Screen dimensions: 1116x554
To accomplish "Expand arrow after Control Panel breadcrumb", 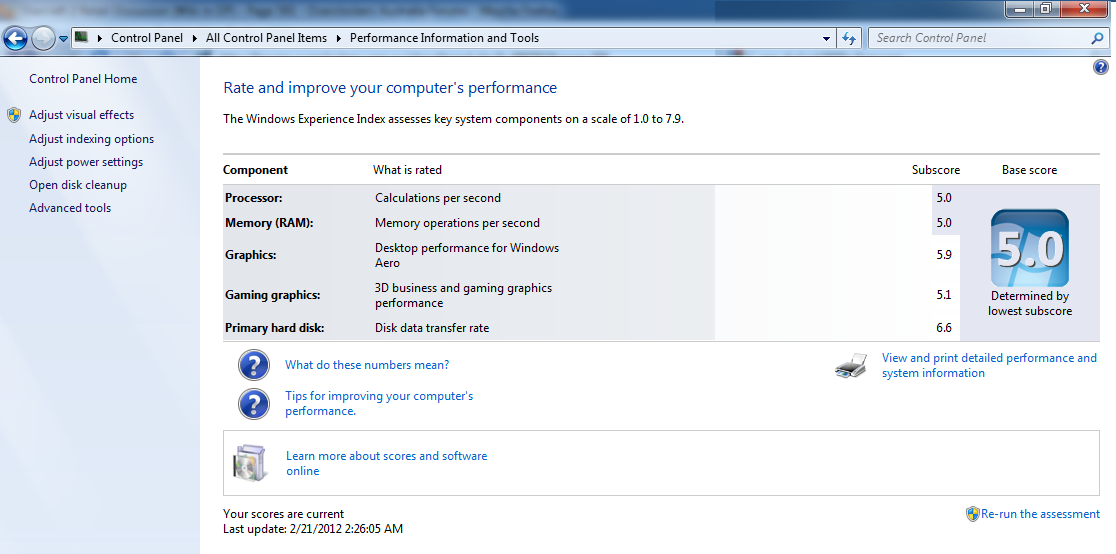I will 194,38.
